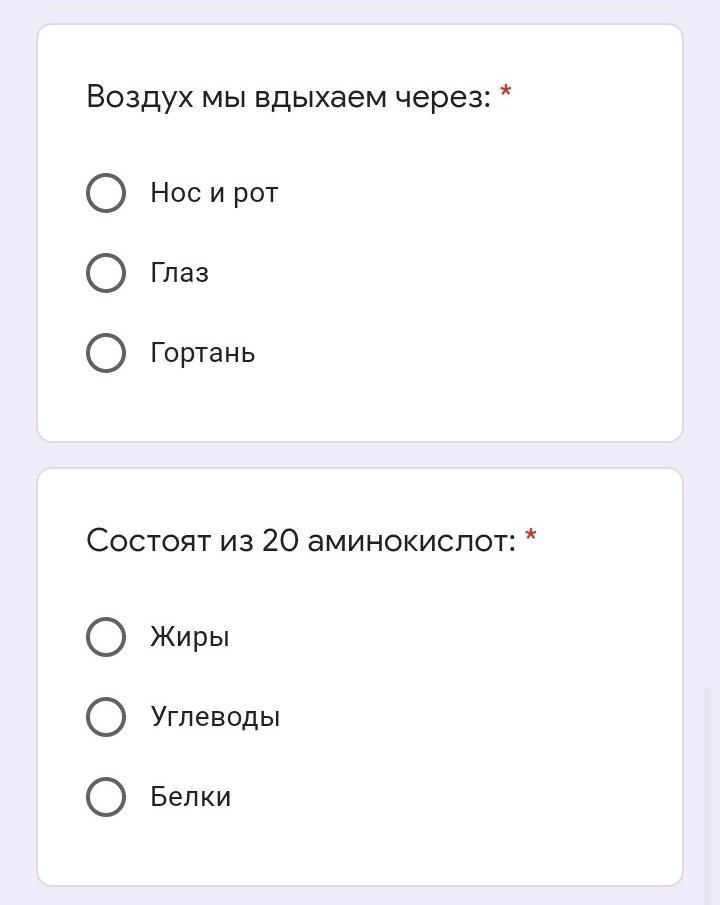Choose the "Белки" radio button

pos(106,797)
